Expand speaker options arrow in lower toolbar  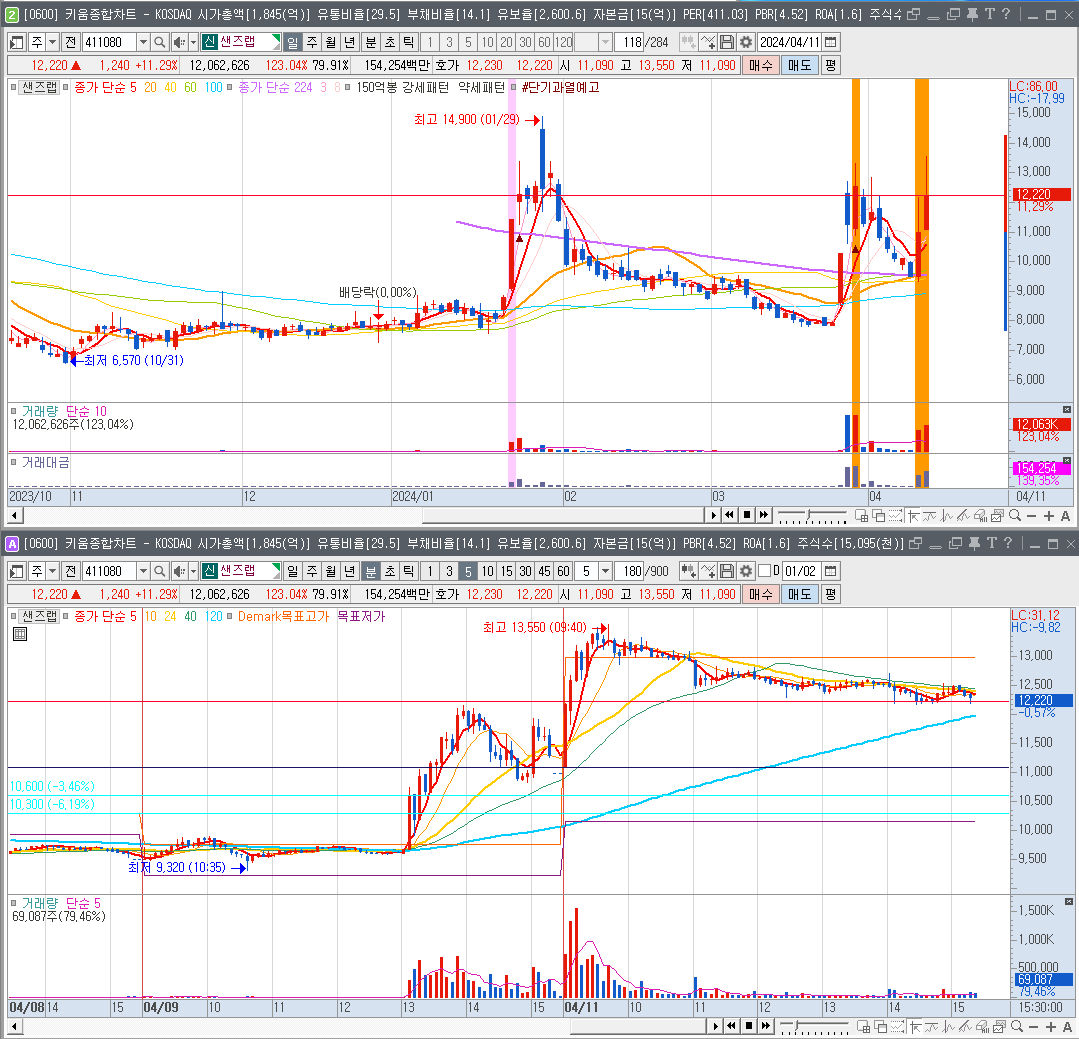[193, 571]
